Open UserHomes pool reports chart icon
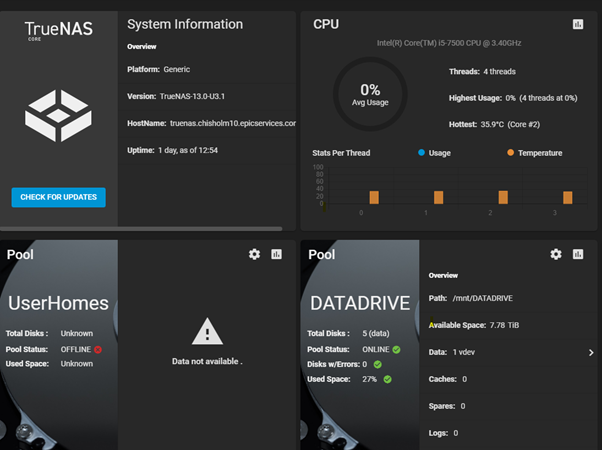Viewport: 602px width, 450px height. [x=276, y=254]
